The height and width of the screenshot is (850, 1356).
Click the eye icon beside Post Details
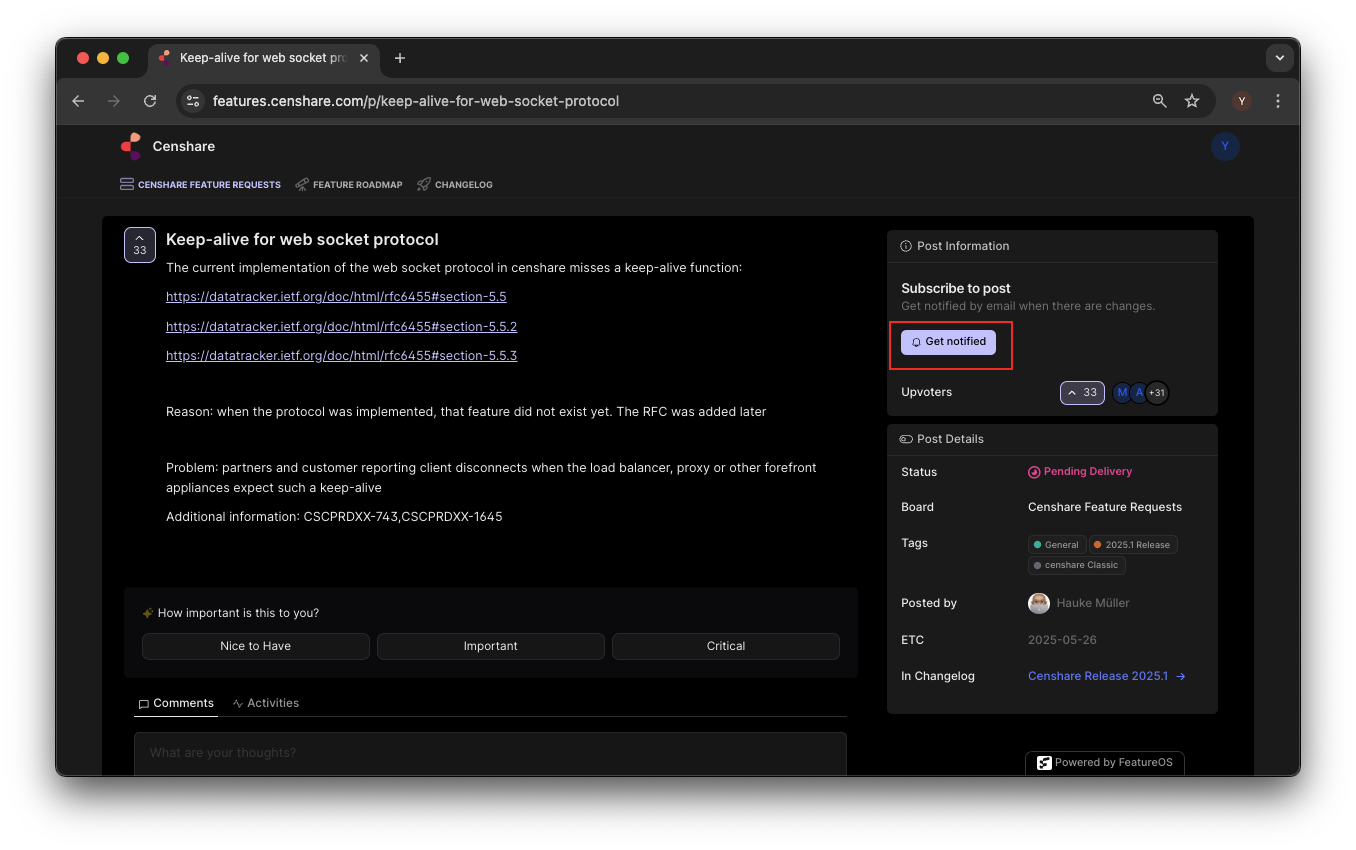click(x=905, y=439)
